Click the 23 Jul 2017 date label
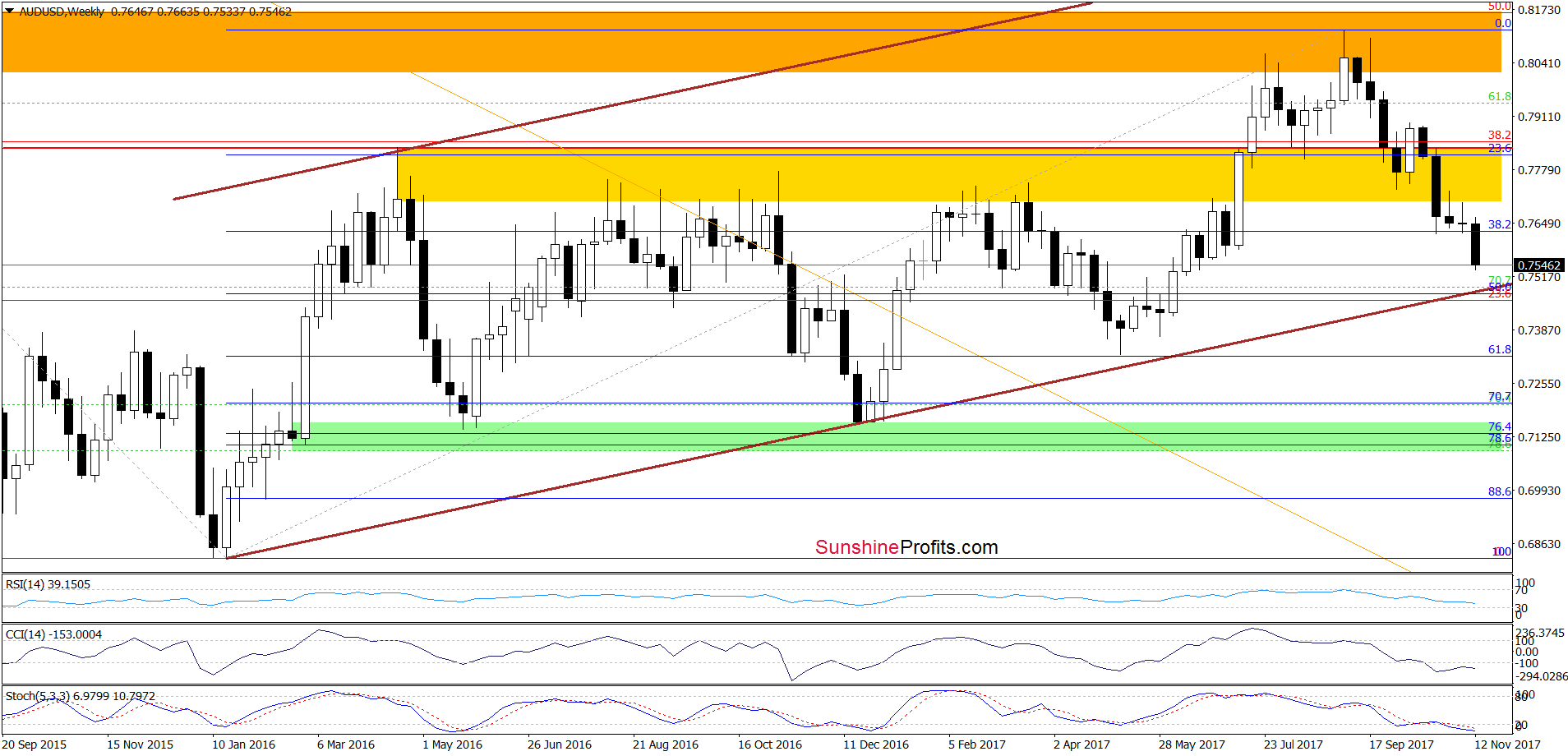This screenshot has width=1568, height=756. click(x=1294, y=744)
